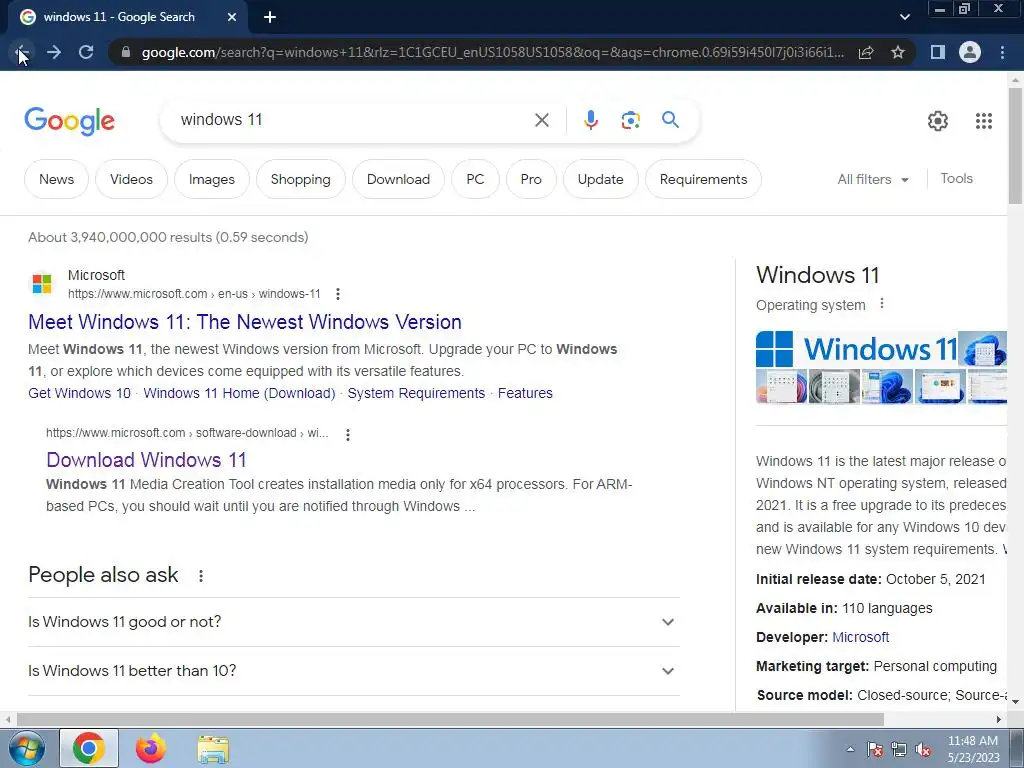The width and height of the screenshot is (1024, 768).
Task: Open the Chrome profile avatar
Action: [x=970, y=52]
